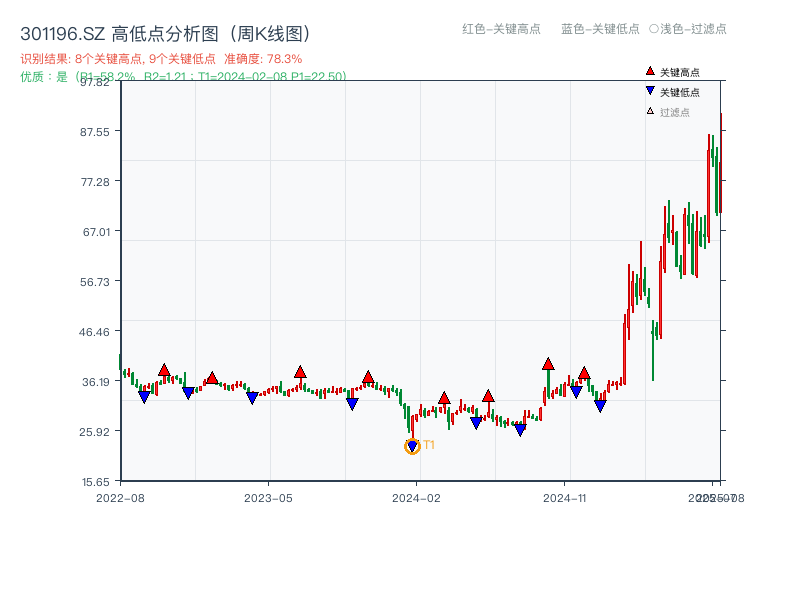Click the 46.46 price axis label
The height and width of the screenshot is (600, 800).
(x=94, y=332)
